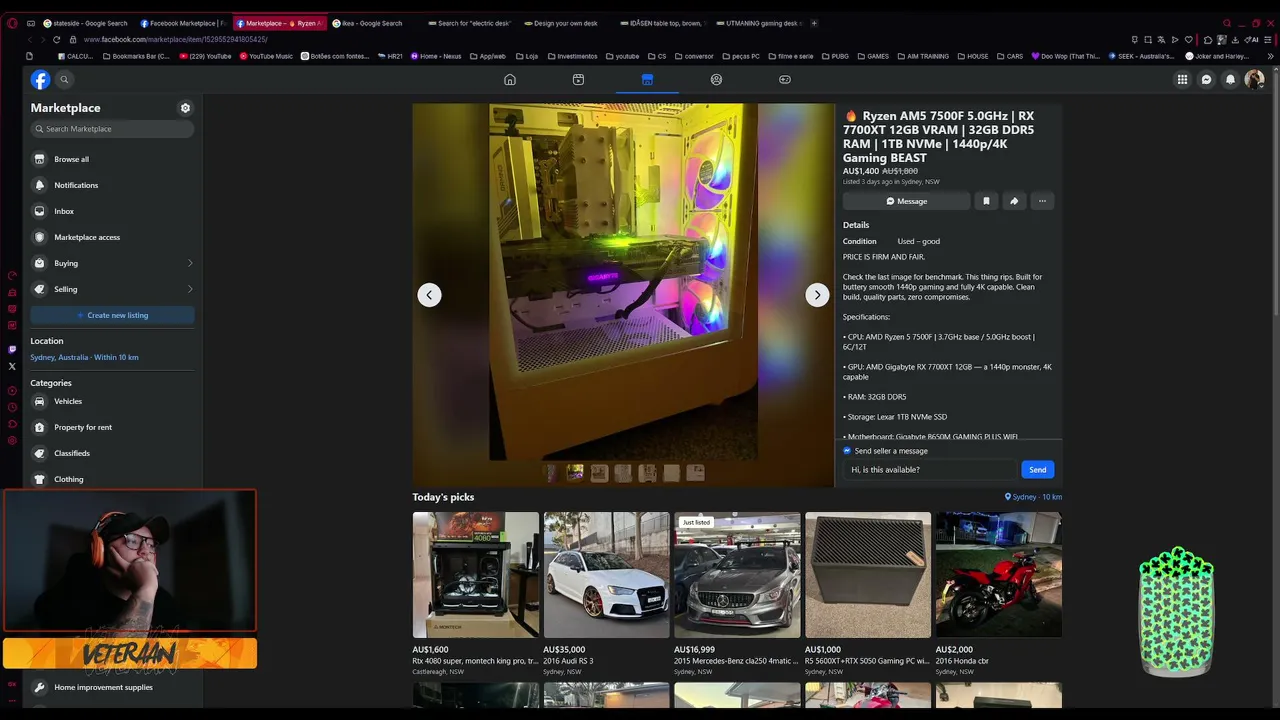Reload the page in the browser
Screen dimensions: 1280x720
coord(56,39)
